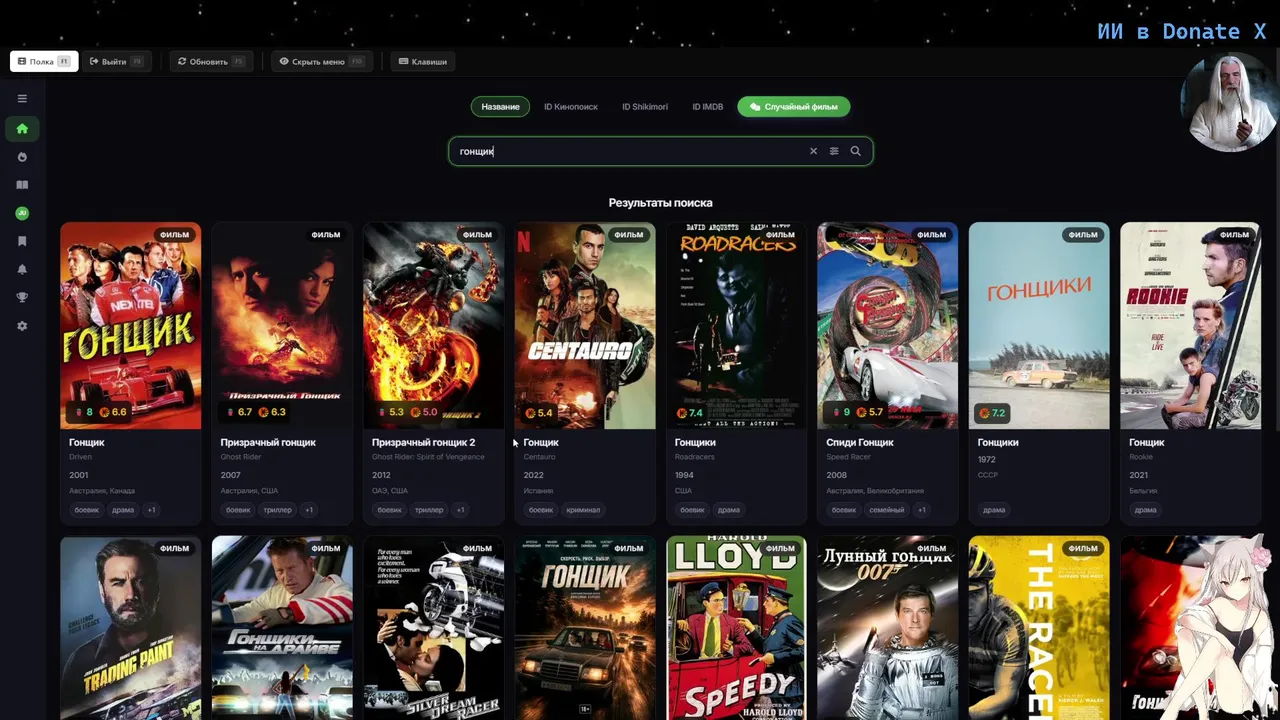The image size is (1280, 720).
Task: Open the green JU profile avatar
Action: 22,213
